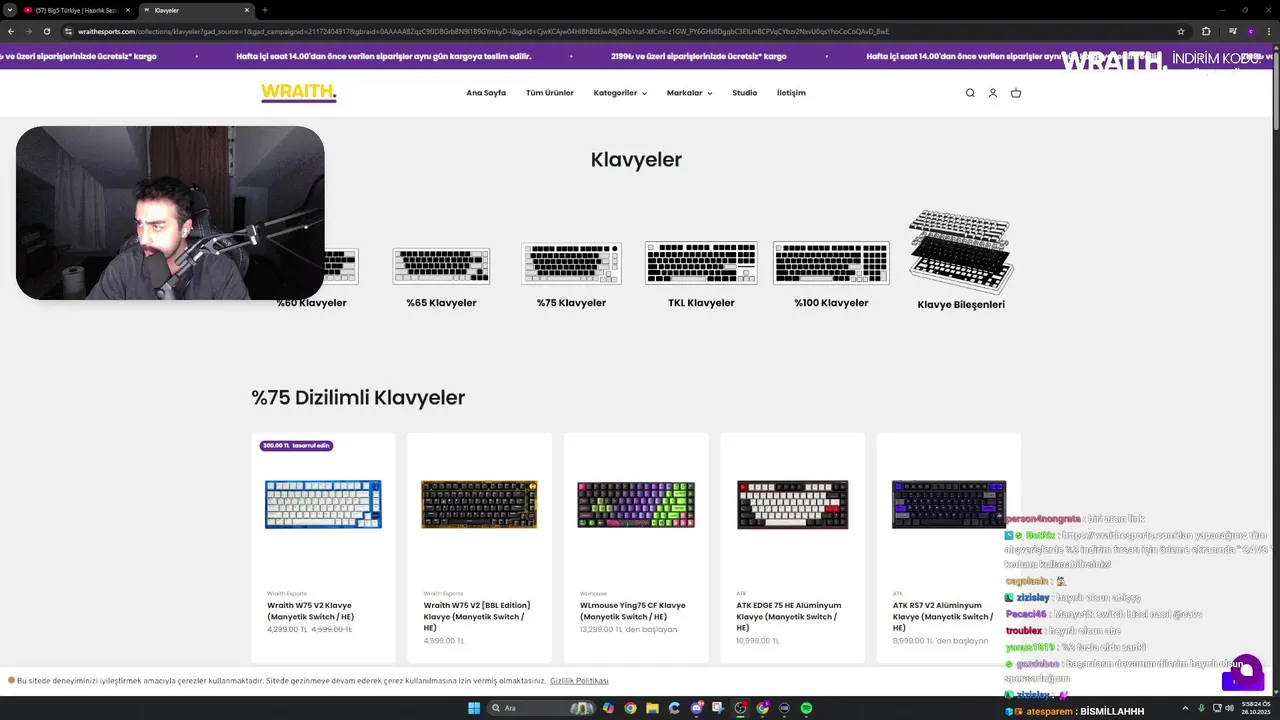Screen dimensions: 1280x720
Task: Open the shopping cart icon
Action: [x=1016, y=93]
